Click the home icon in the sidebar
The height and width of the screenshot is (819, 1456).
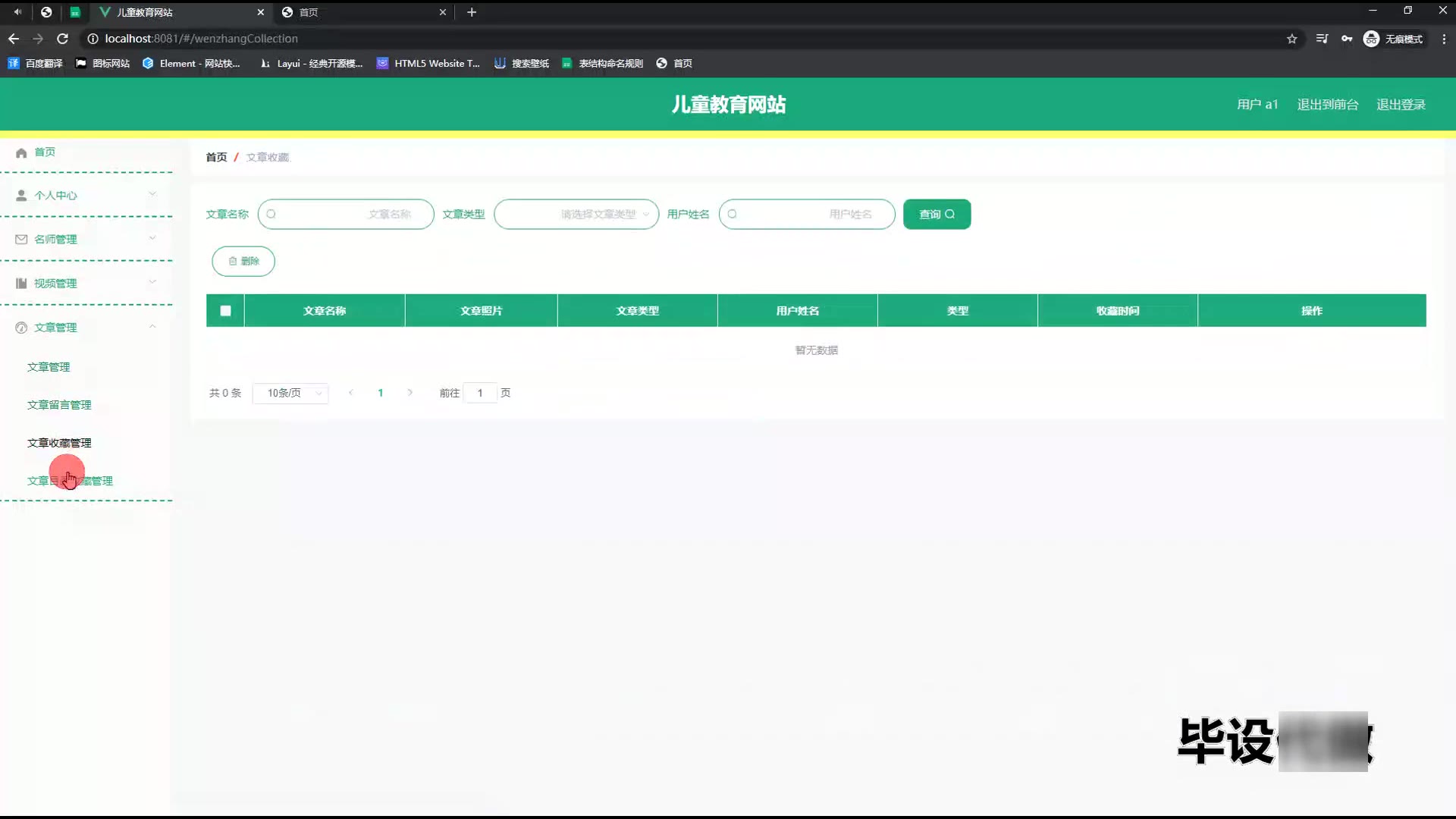coord(21,152)
